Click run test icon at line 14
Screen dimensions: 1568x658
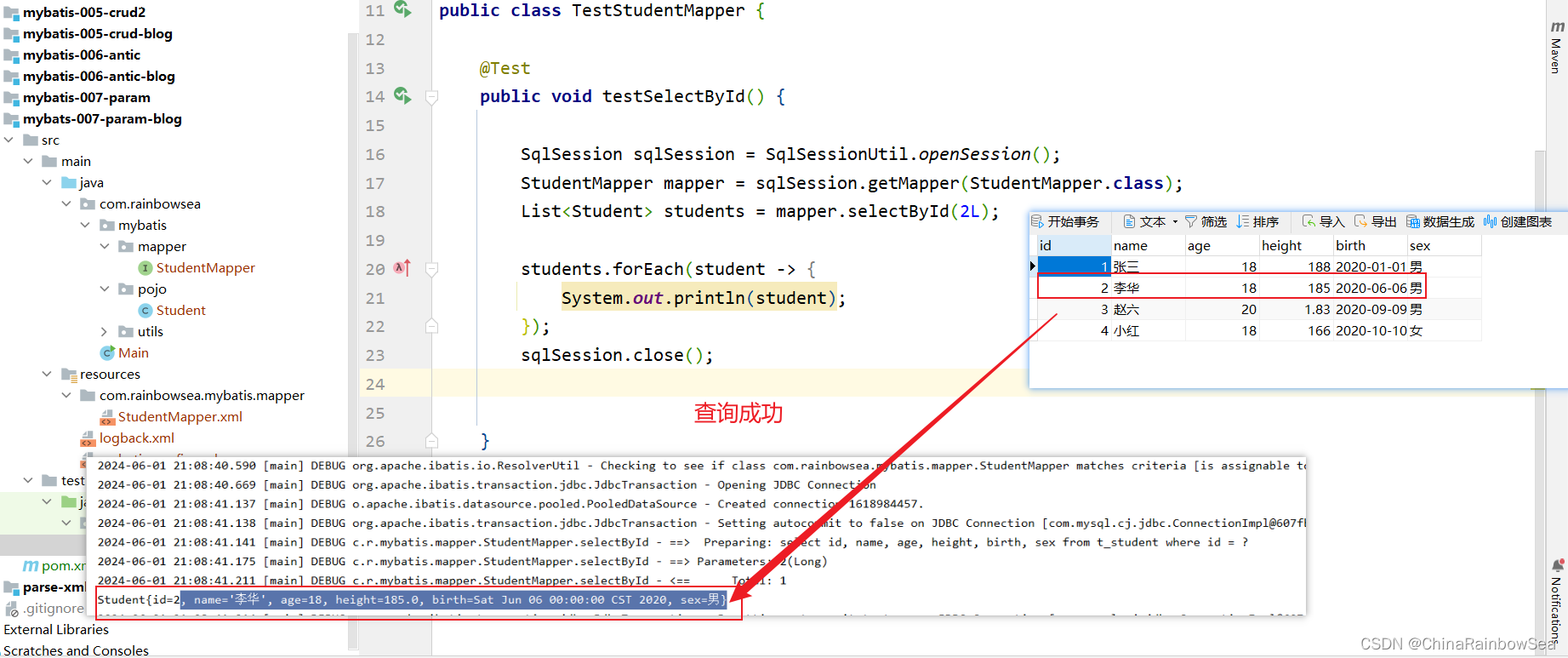coord(402,96)
